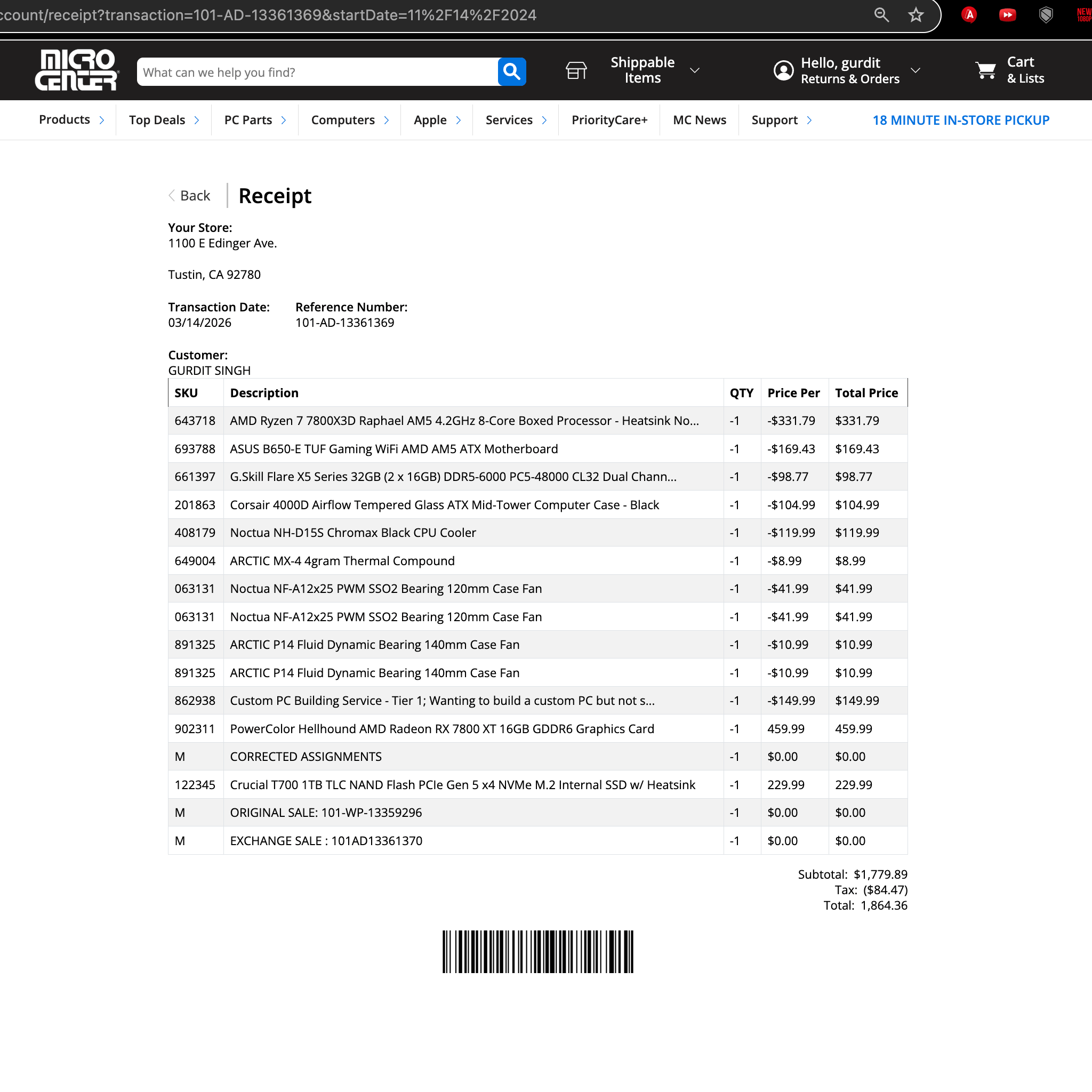Select the PowerColor Hellhound RX 7800 XT description
Image resolution: width=1092 pixels, height=1092 pixels.
coord(442,728)
